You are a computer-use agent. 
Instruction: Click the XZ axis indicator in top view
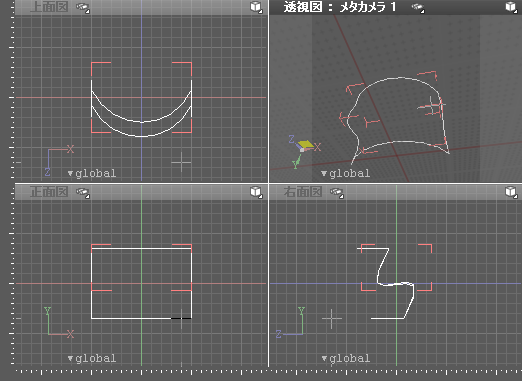pyautogui.click(x=59, y=160)
